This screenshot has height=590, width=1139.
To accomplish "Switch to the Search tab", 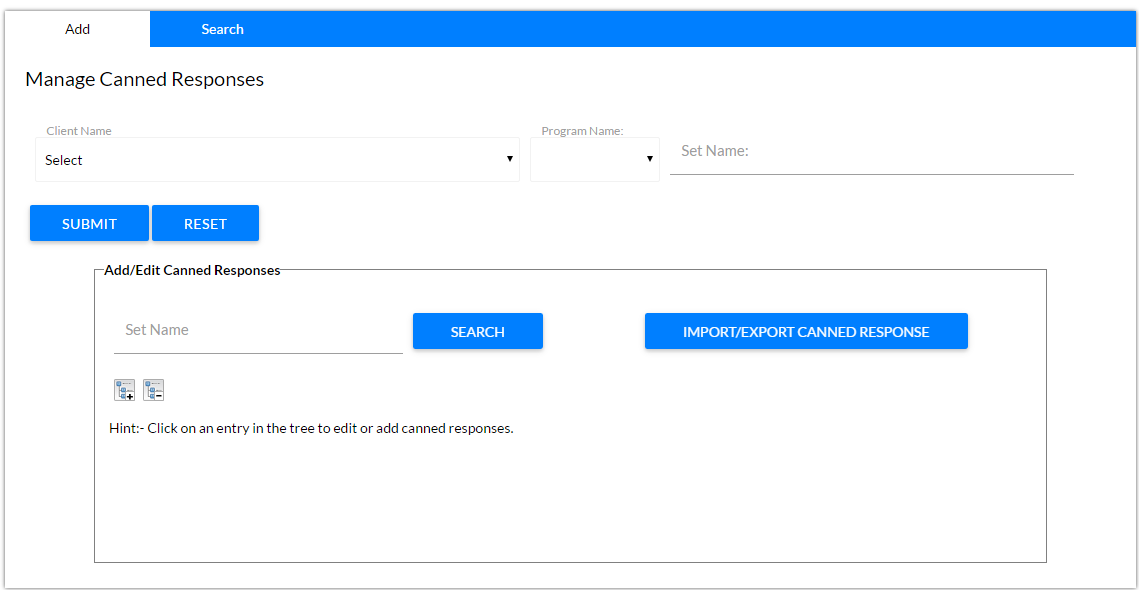I will tap(222, 29).
